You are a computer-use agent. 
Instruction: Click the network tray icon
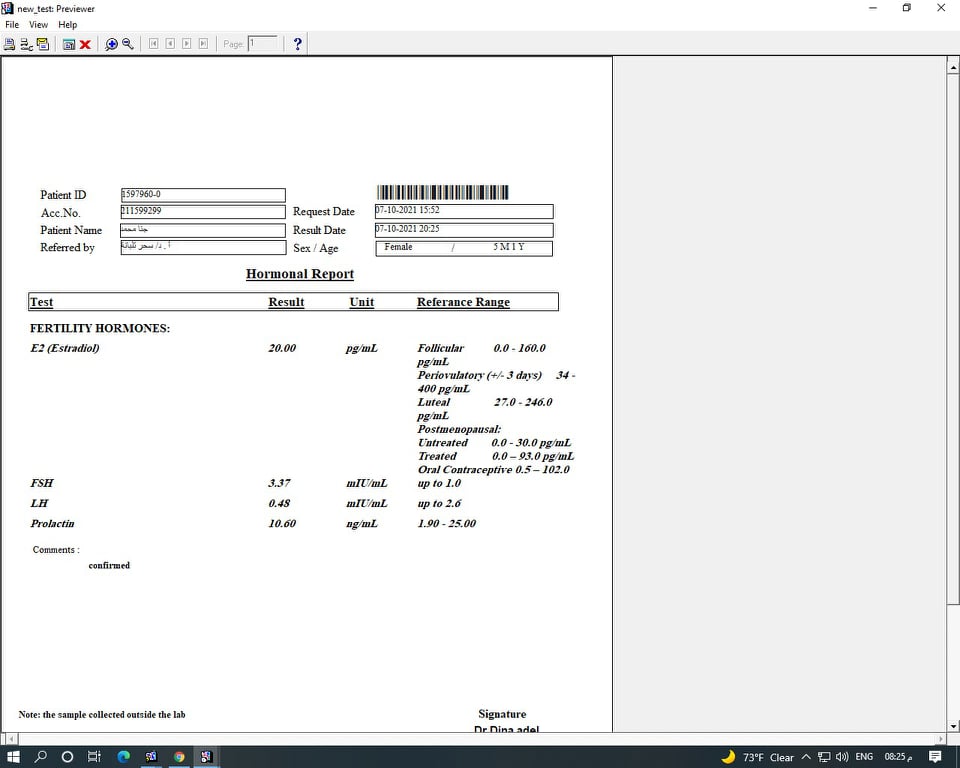pos(824,757)
